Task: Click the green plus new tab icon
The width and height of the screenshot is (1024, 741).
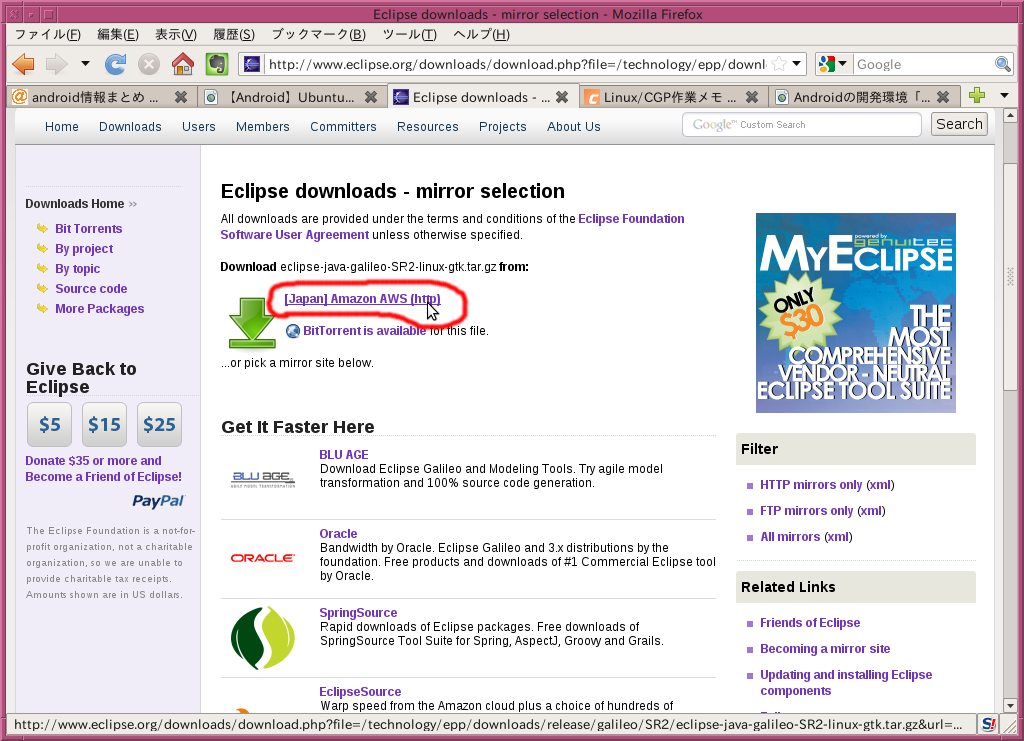Action: [x=977, y=95]
